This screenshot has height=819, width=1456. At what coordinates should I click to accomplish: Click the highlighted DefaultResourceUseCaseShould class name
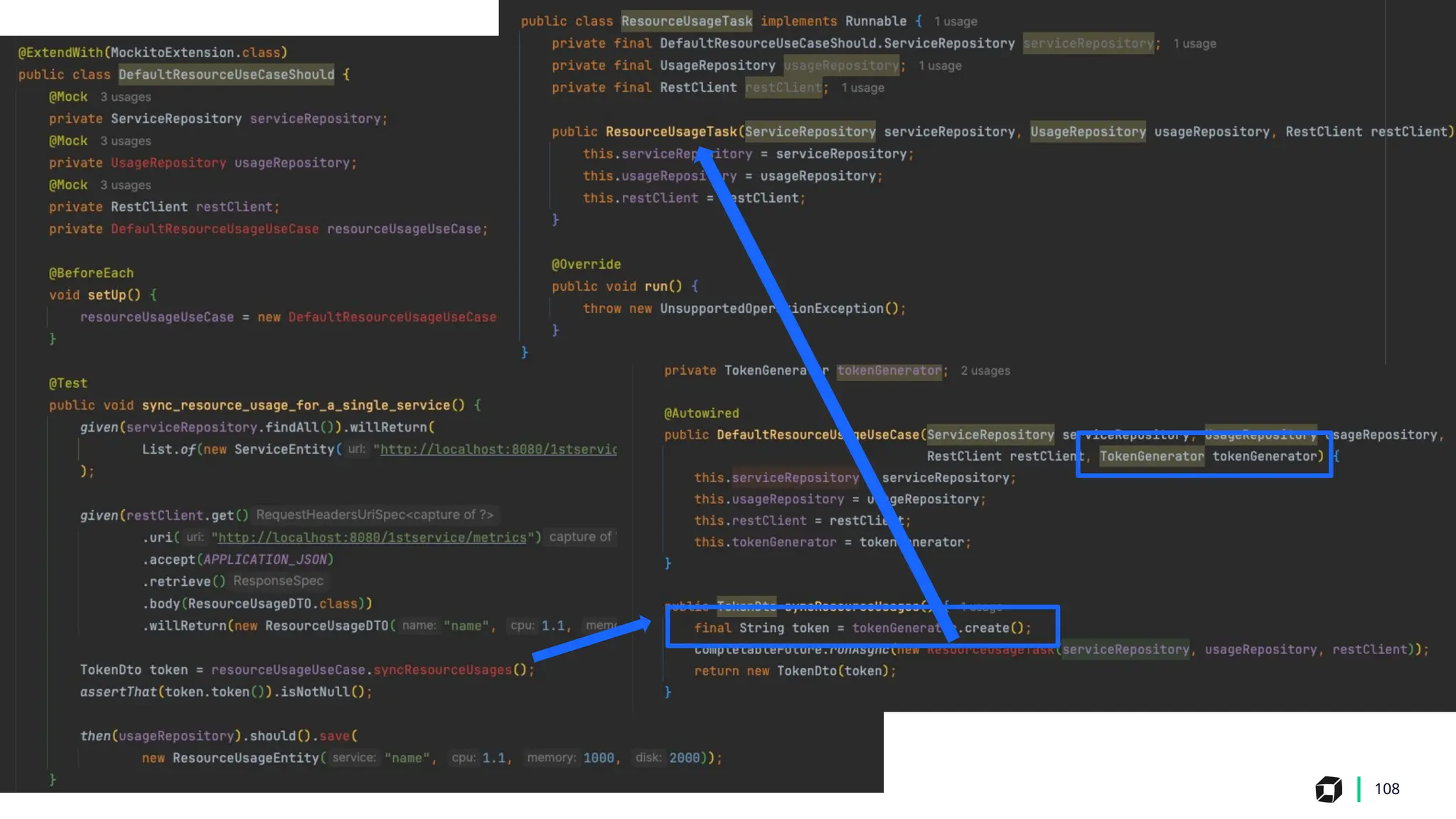pos(226,75)
